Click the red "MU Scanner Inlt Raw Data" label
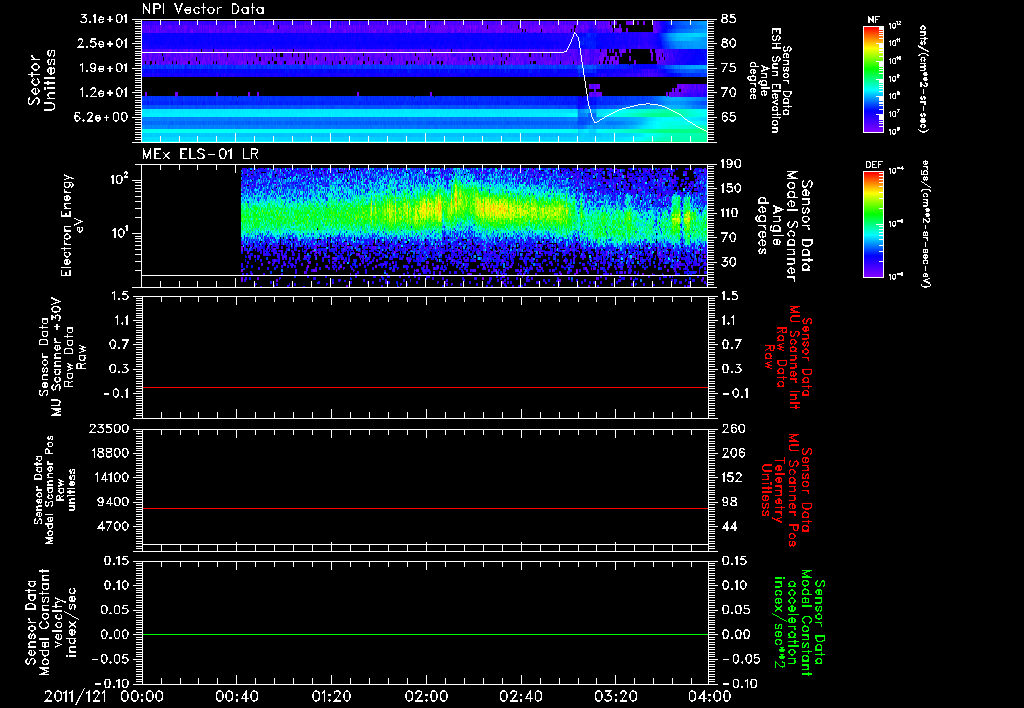Image resolution: width=1024 pixels, height=708 pixels. [x=788, y=357]
